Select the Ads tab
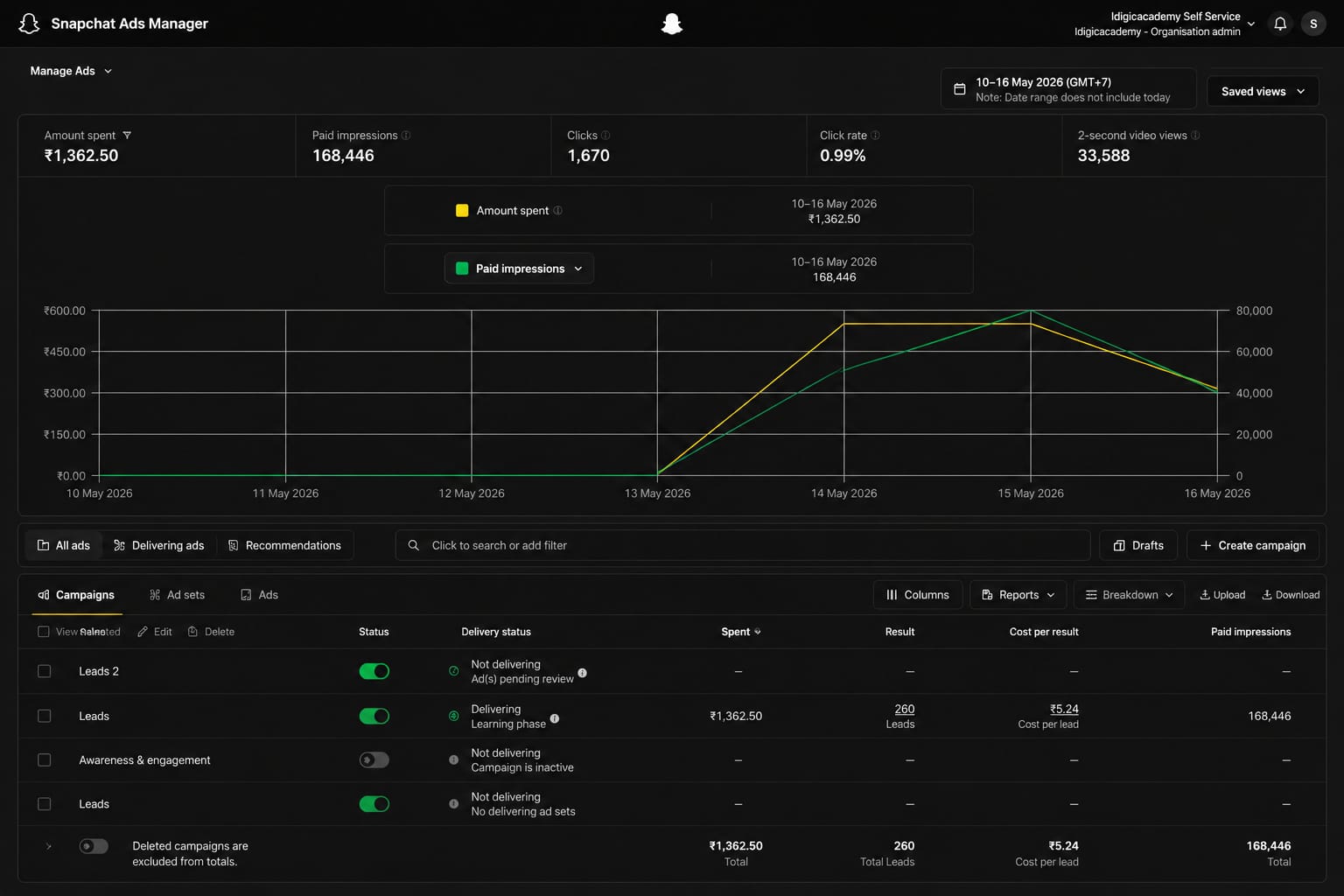The image size is (1344, 896). pyautogui.click(x=259, y=595)
